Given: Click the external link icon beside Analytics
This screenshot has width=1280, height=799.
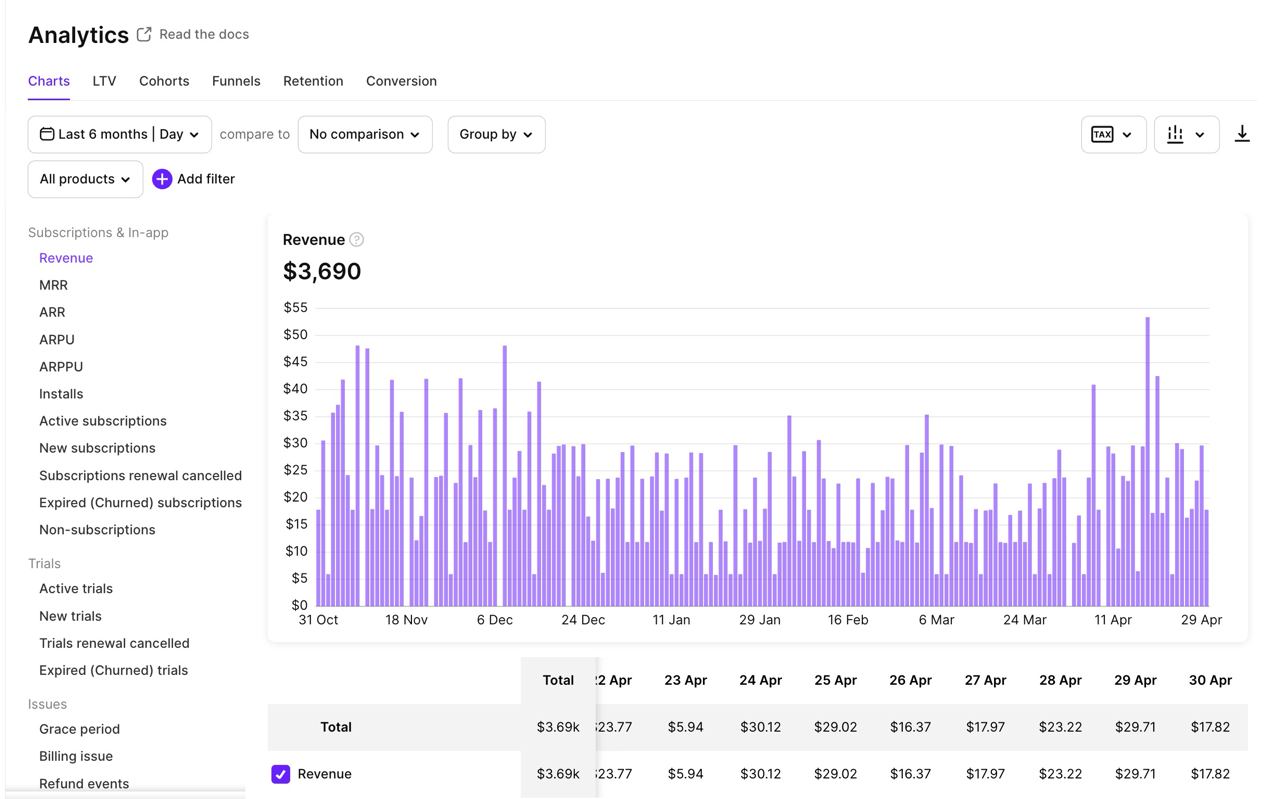Looking at the screenshot, I should tap(143, 32).
